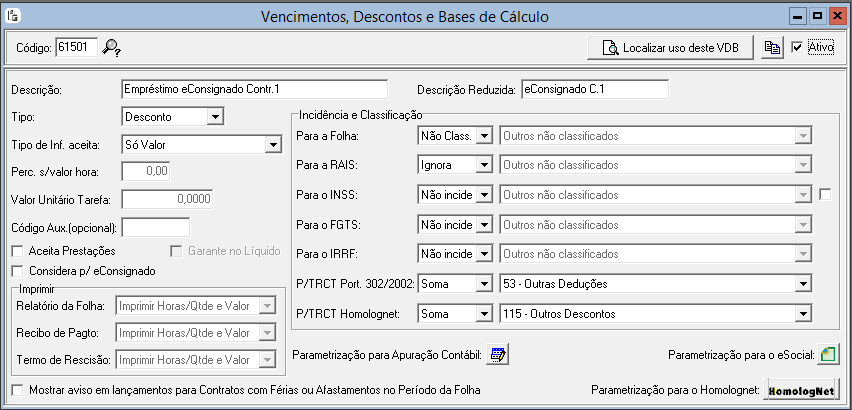Enable Mostrar aviso em lançamentos checkbox

click(x=18, y=390)
